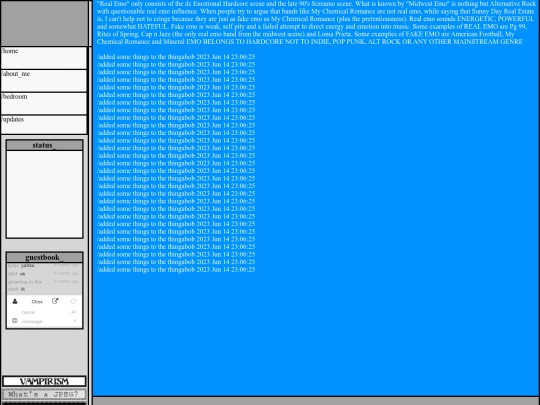Click the login arrow icon beside name
Image resolution: width=540 pixels, height=405 pixels.
pyautogui.click(x=74, y=312)
